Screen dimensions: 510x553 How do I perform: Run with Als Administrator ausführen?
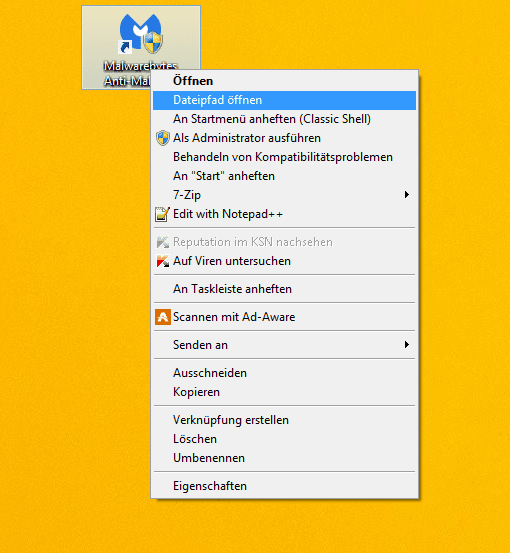(284, 138)
